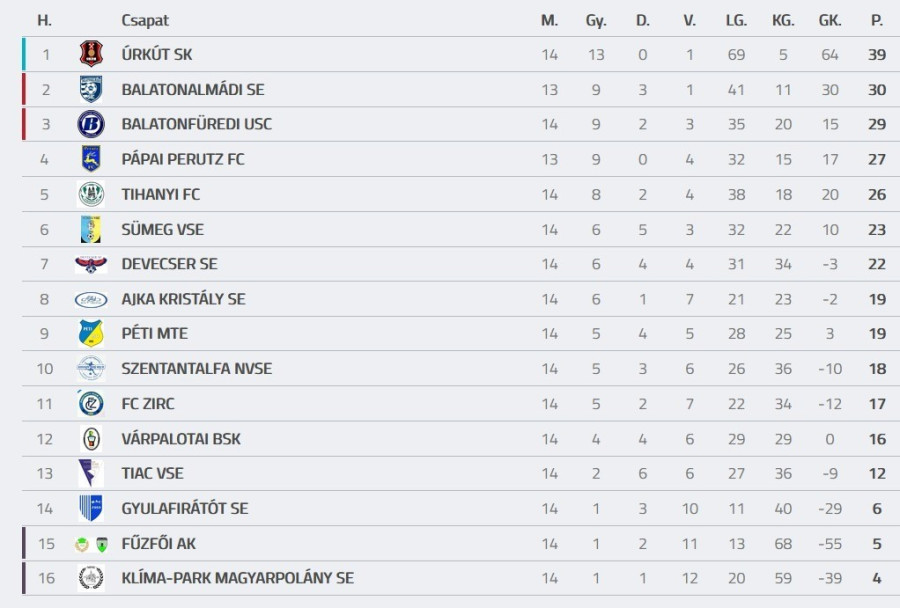900x608 pixels.
Task: Click the TIAC VSE pennant logo
Action: click(91, 473)
